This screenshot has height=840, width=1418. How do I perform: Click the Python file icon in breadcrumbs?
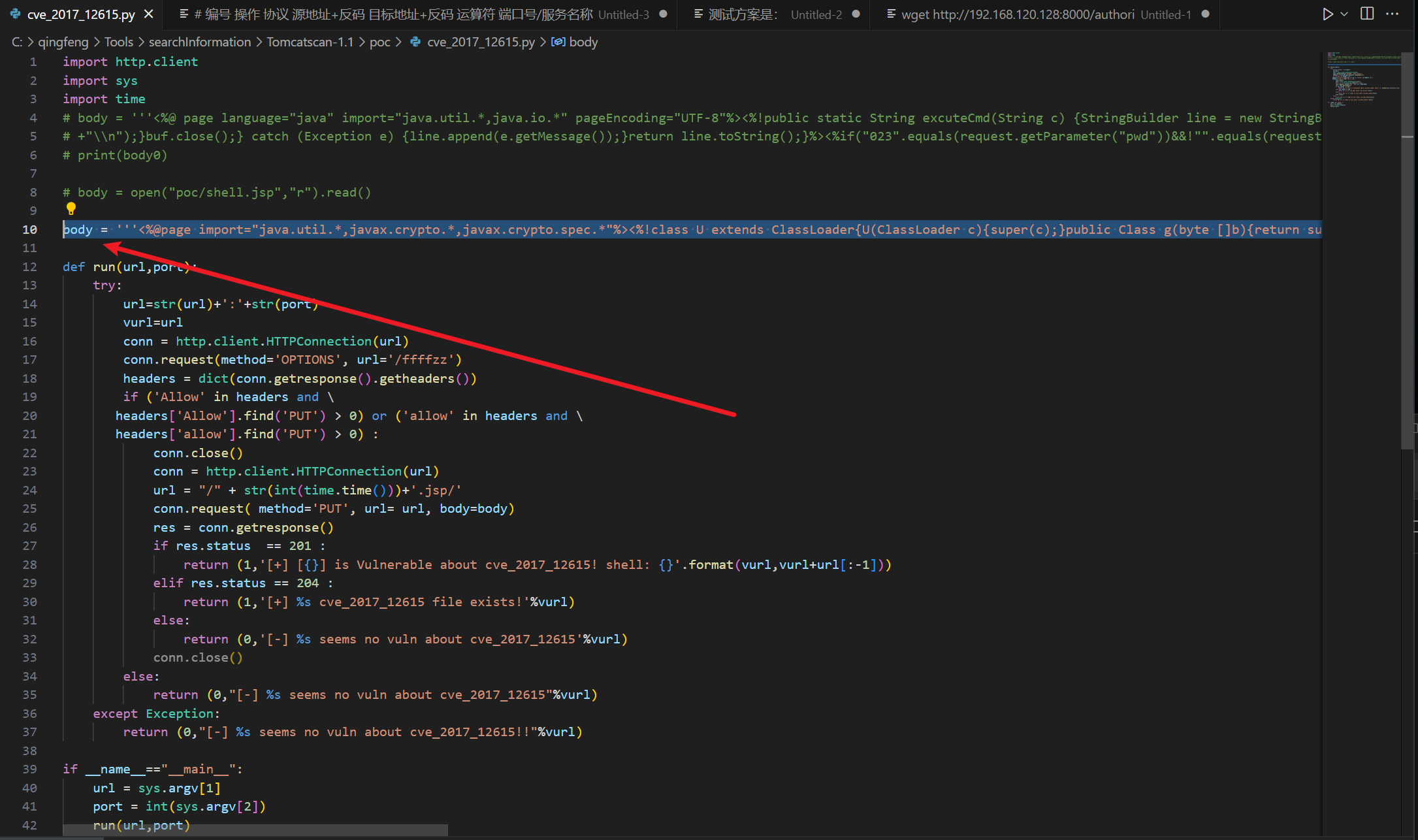(x=415, y=42)
